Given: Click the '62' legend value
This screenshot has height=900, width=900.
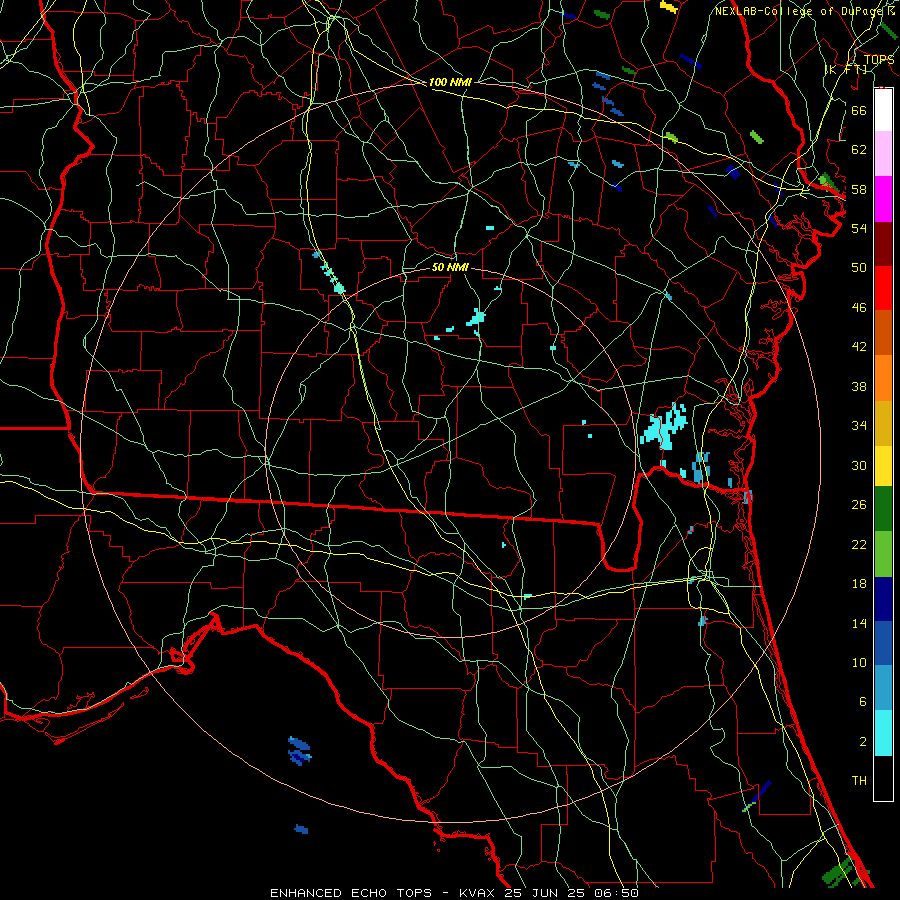Looking at the screenshot, I should pos(859,150).
